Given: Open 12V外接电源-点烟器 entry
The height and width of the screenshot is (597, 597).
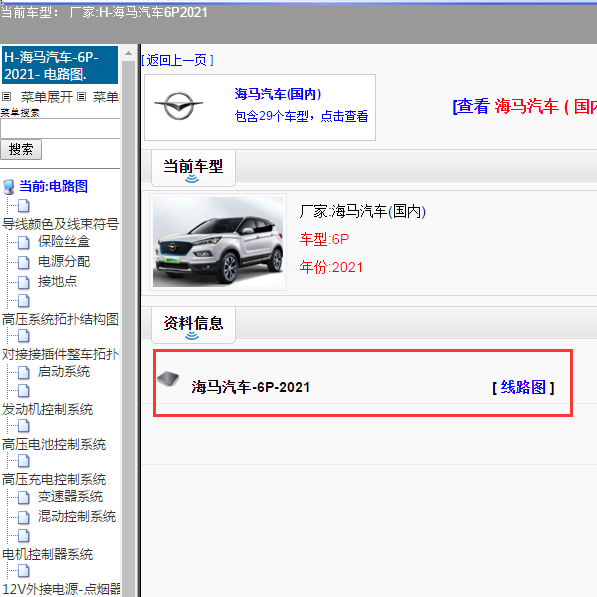Looking at the screenshot, I should tap(61, 589).
